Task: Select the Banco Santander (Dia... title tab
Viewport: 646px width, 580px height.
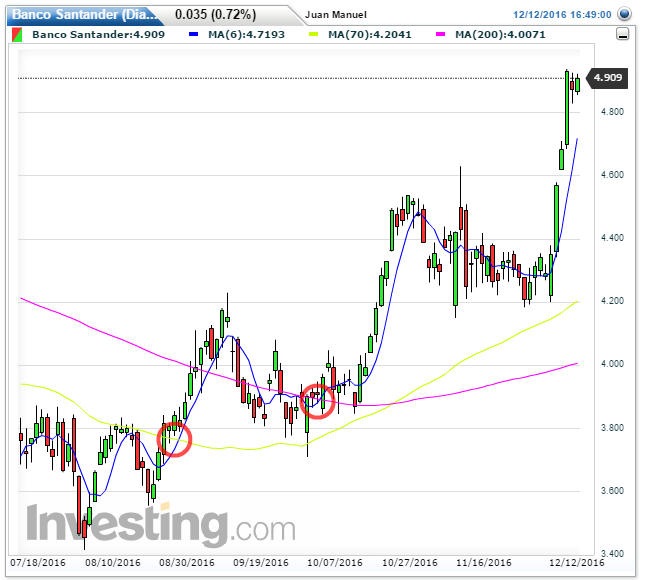Action: coord(84,14)
